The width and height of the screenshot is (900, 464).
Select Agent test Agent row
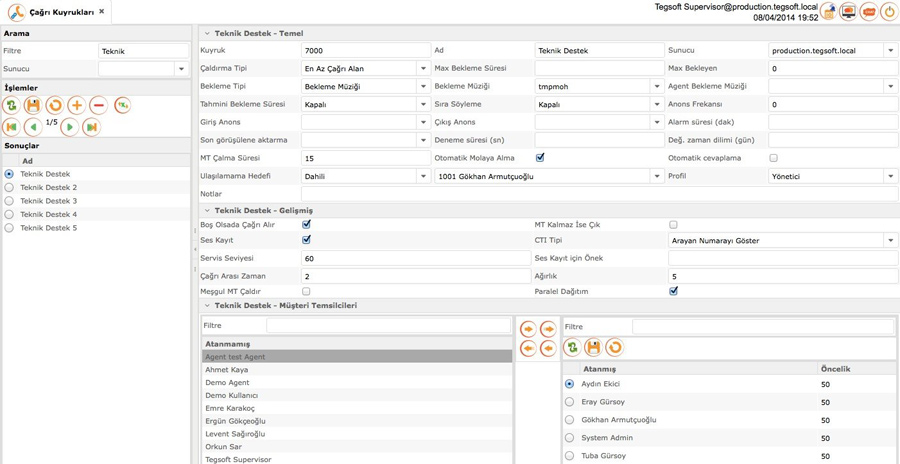pos(356,357)
